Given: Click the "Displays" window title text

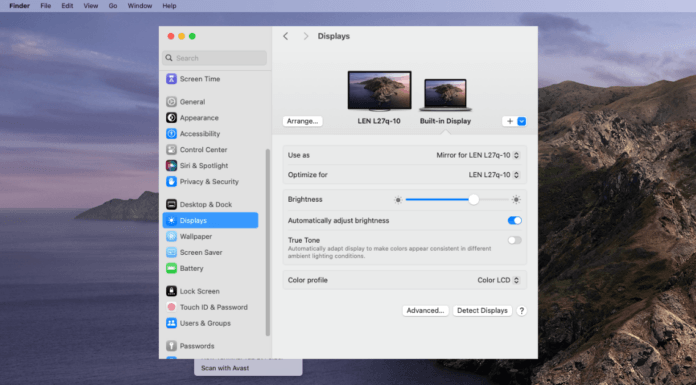Looking at the screenshot, I should pyautogui.click(x=333, y=36).
